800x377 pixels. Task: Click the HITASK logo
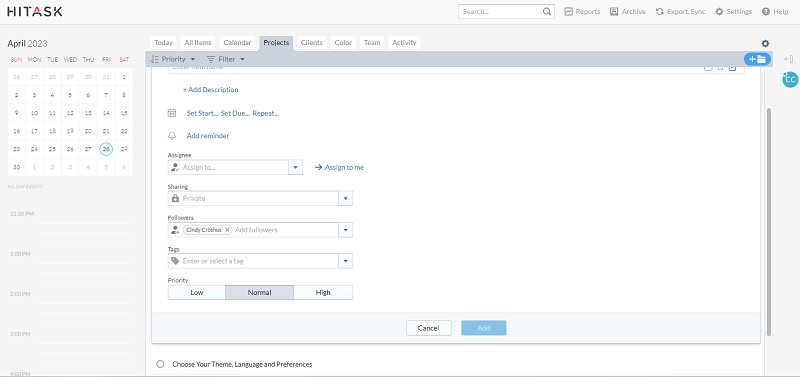[x=35, y=11]
